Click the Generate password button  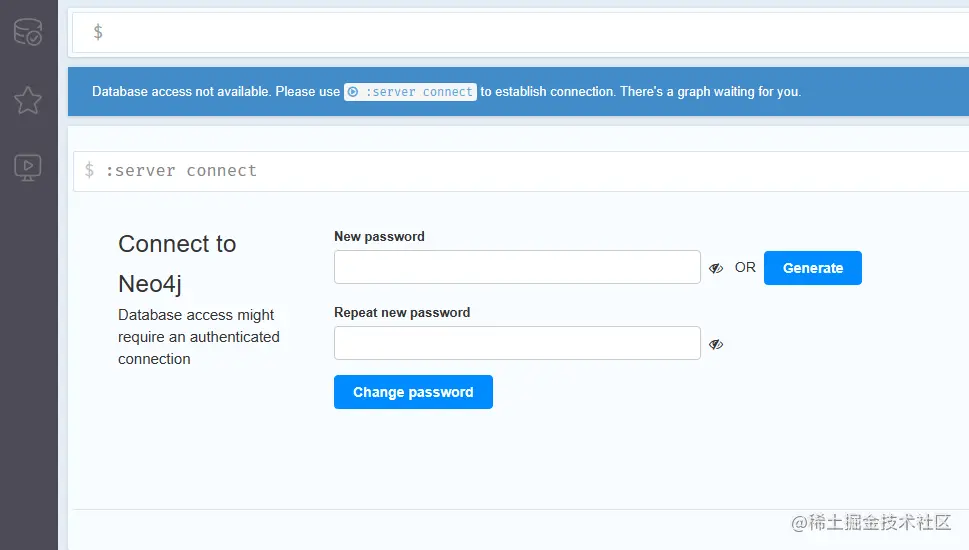pyautogui.click(x=813, y=268)
